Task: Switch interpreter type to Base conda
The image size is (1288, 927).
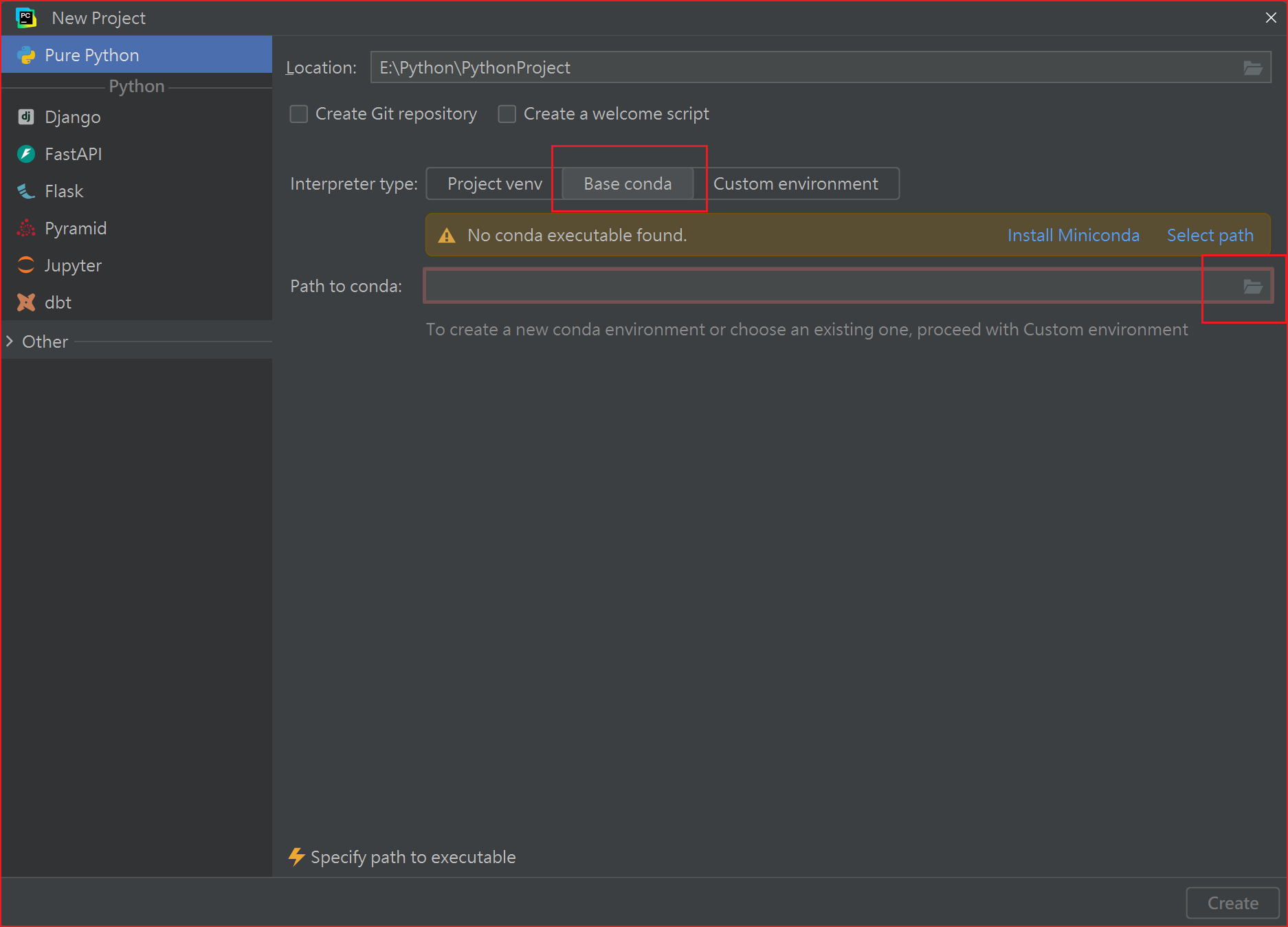Action: 628,184
